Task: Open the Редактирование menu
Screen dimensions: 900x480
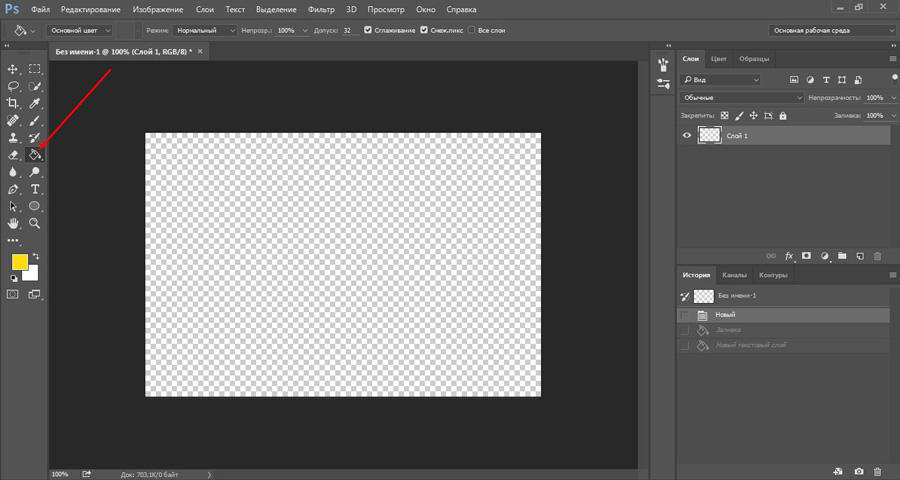Action: (x=91, y=10)
